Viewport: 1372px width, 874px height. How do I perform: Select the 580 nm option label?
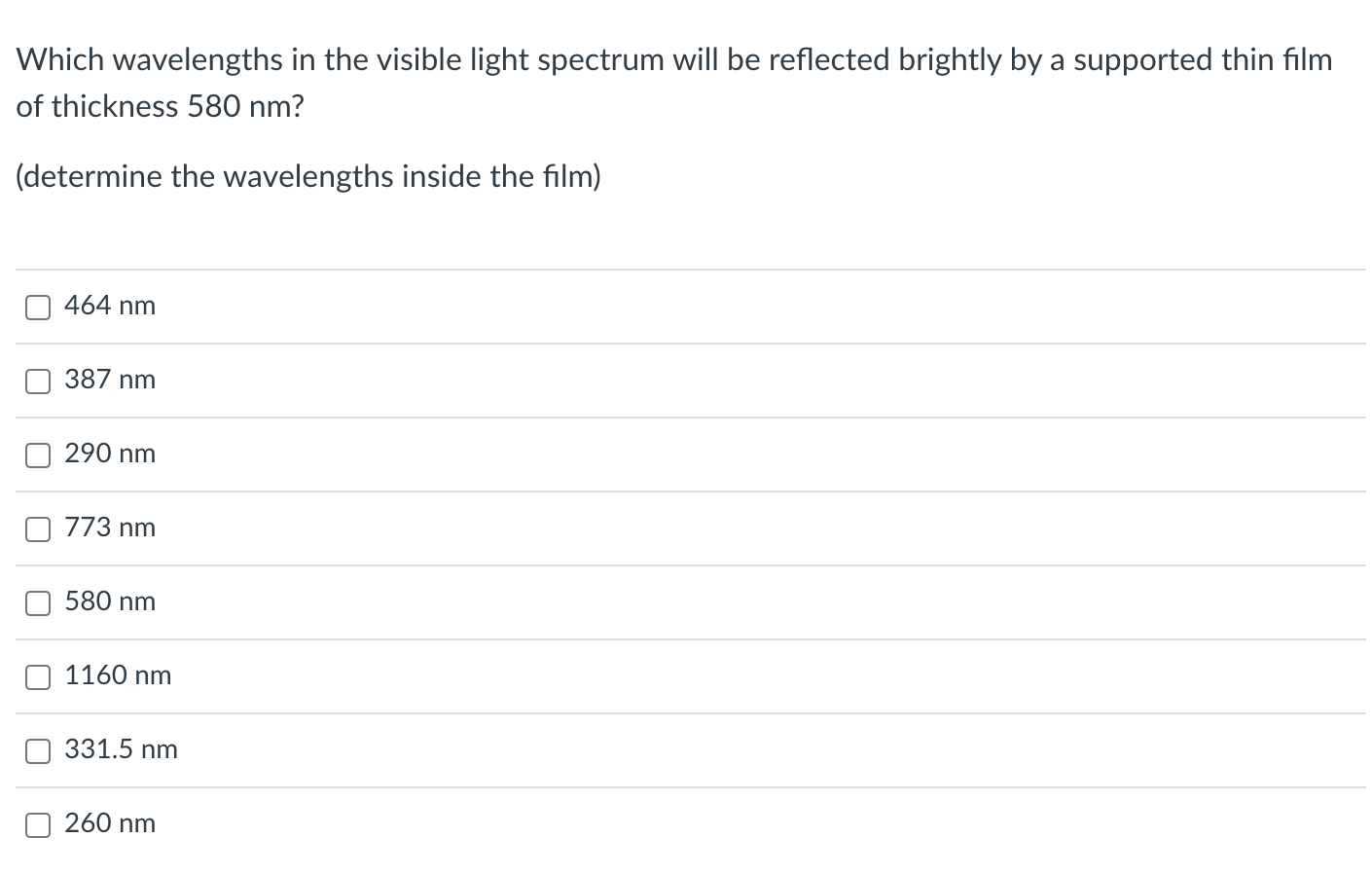(109, 601)
